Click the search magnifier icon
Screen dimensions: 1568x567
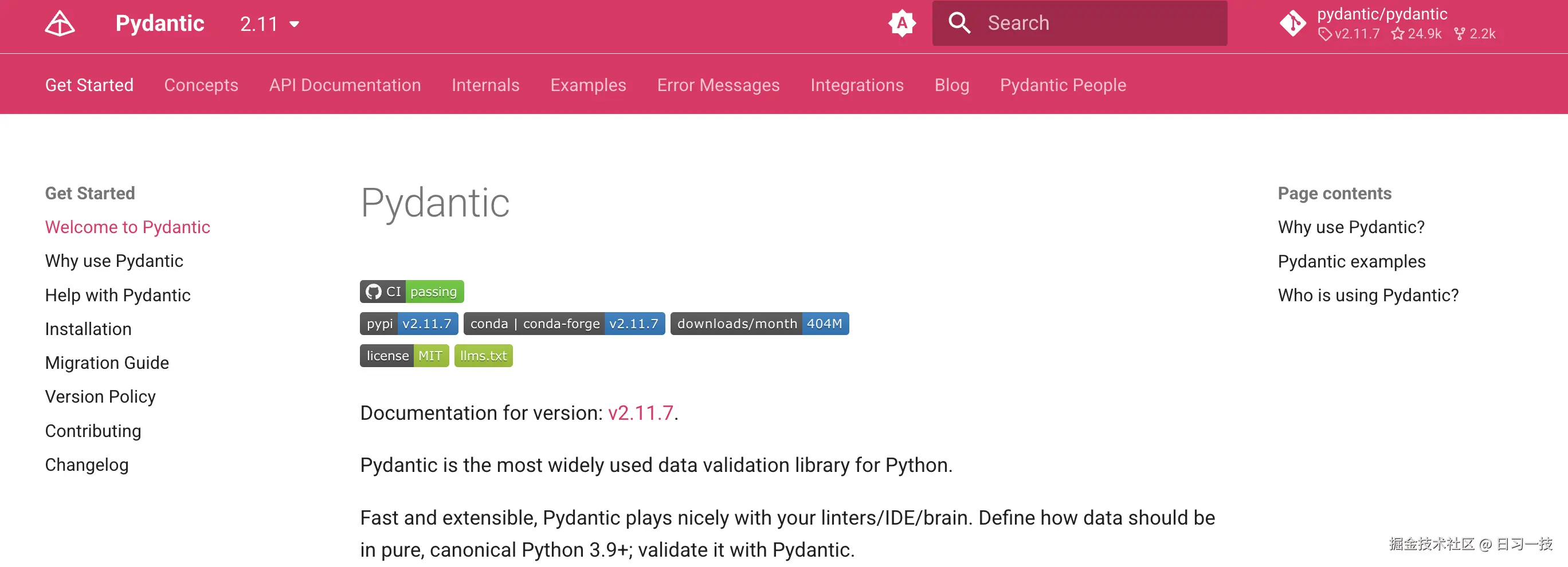tap(959, 23)
